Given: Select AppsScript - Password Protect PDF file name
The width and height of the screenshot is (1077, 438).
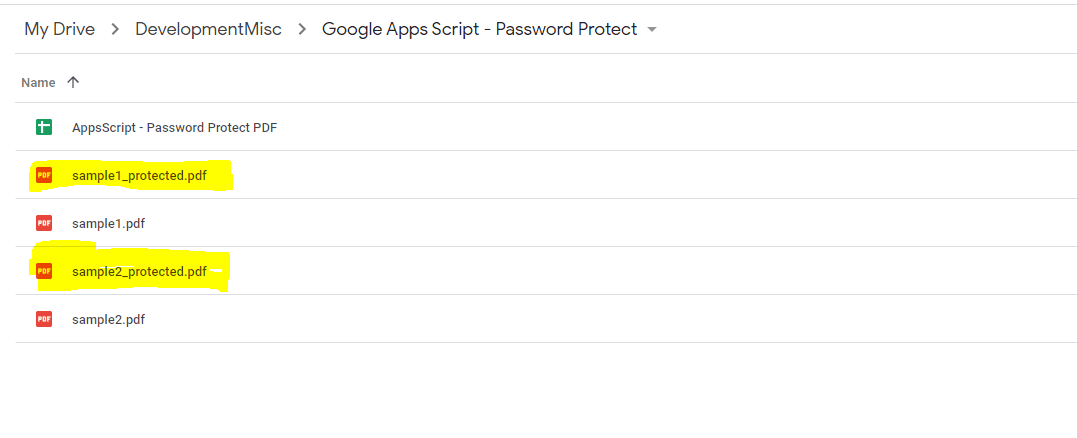Looking at the screenshot, I should pos(174,128).
